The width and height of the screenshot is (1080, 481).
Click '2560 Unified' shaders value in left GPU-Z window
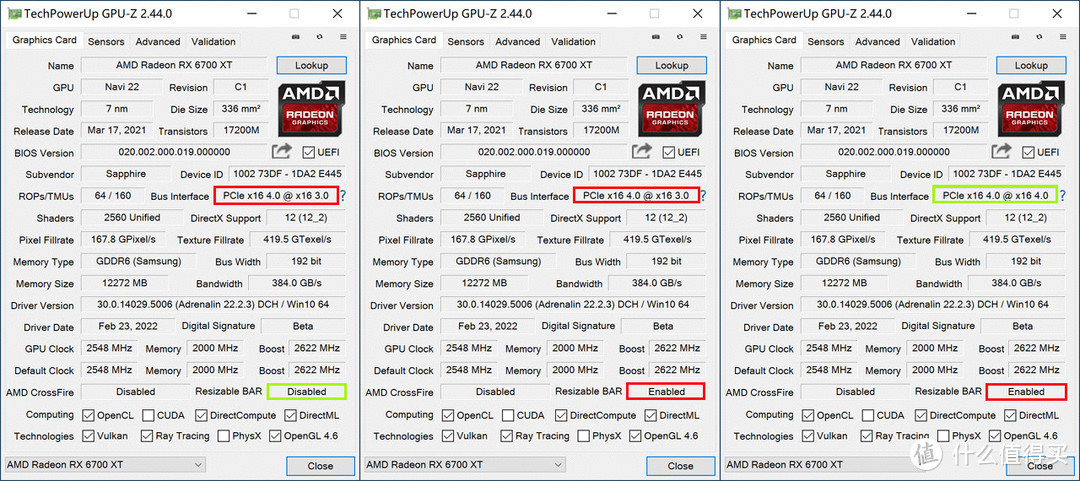(132, 218)
